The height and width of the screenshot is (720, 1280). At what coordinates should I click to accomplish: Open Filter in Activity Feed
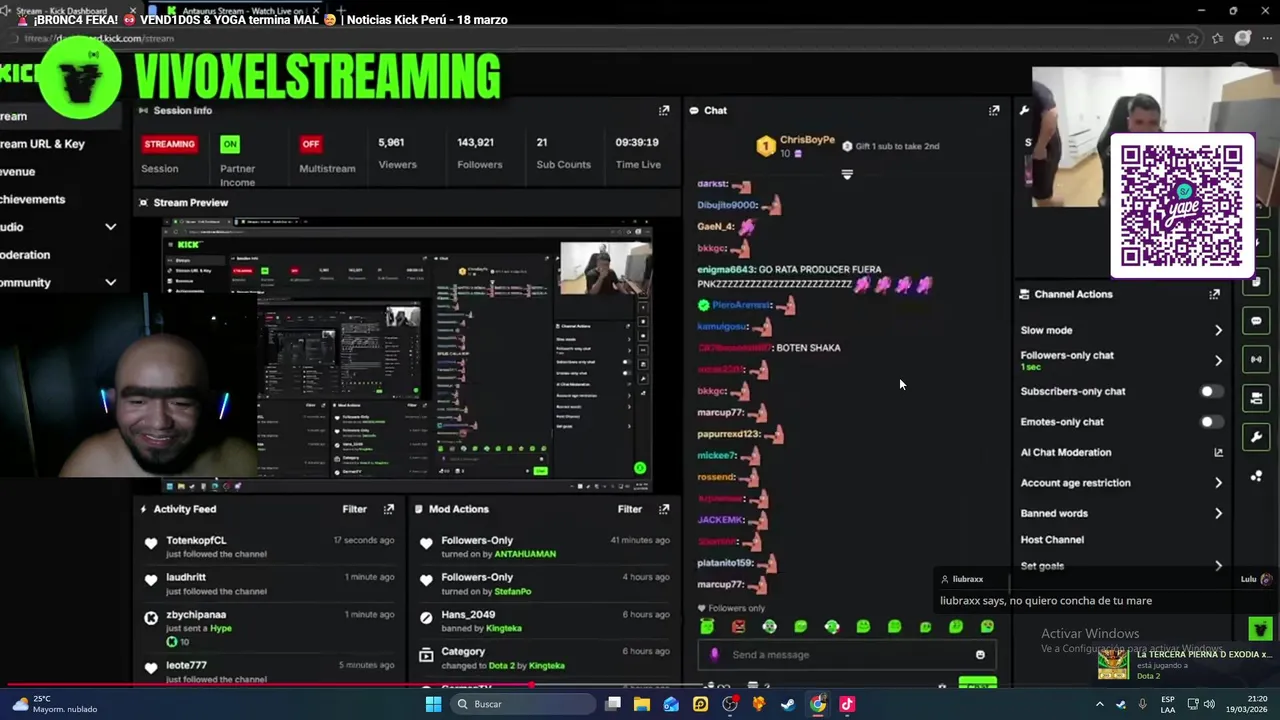pos(354,509)
